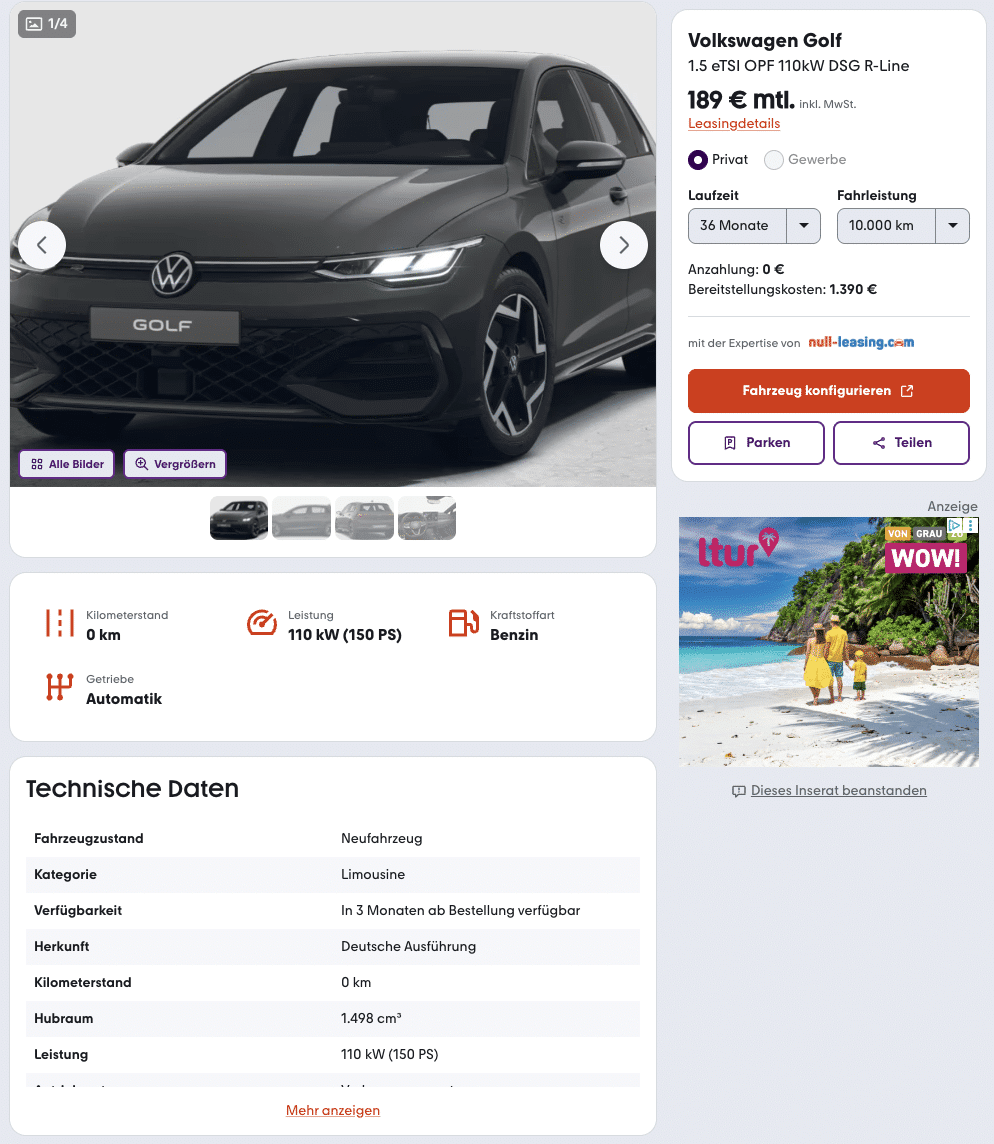Click the image counter 1/4 badge
Viewport: 994px width, 1144px height.
[47, 24]
